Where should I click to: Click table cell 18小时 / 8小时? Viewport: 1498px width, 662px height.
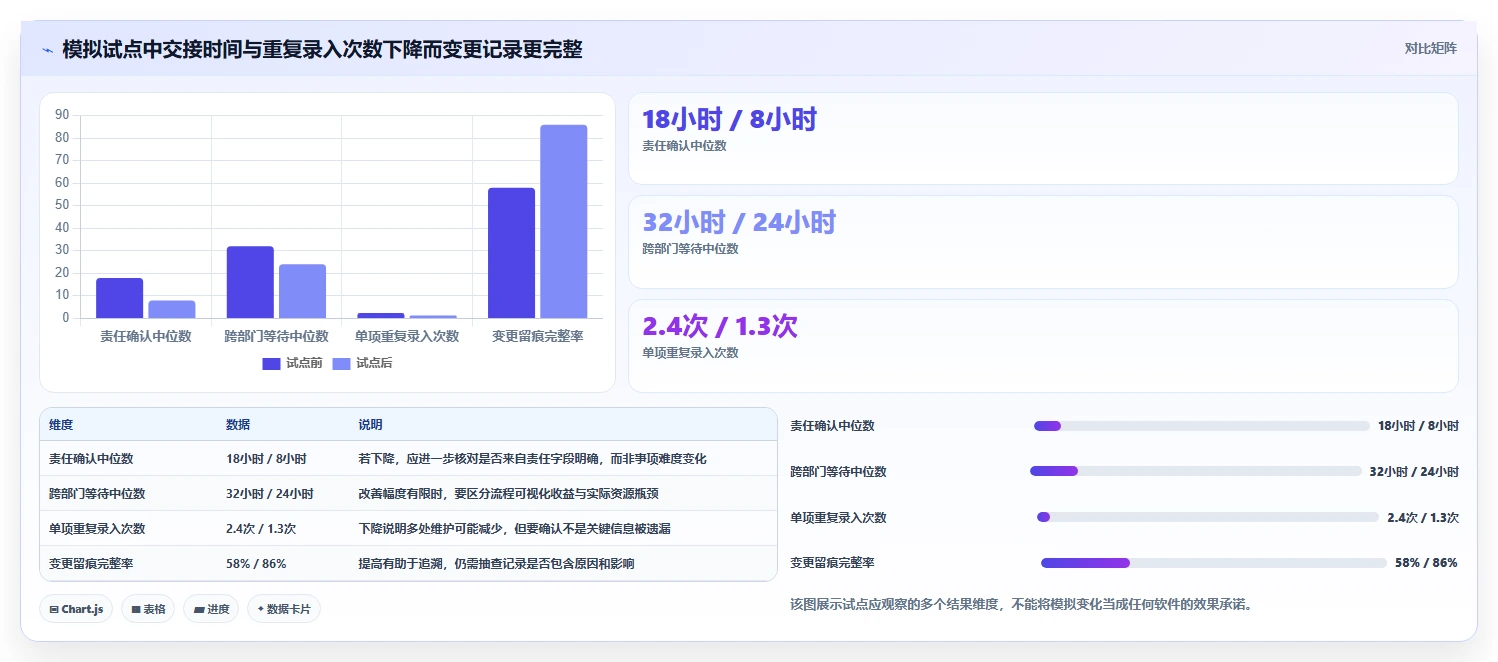point(266,459)
